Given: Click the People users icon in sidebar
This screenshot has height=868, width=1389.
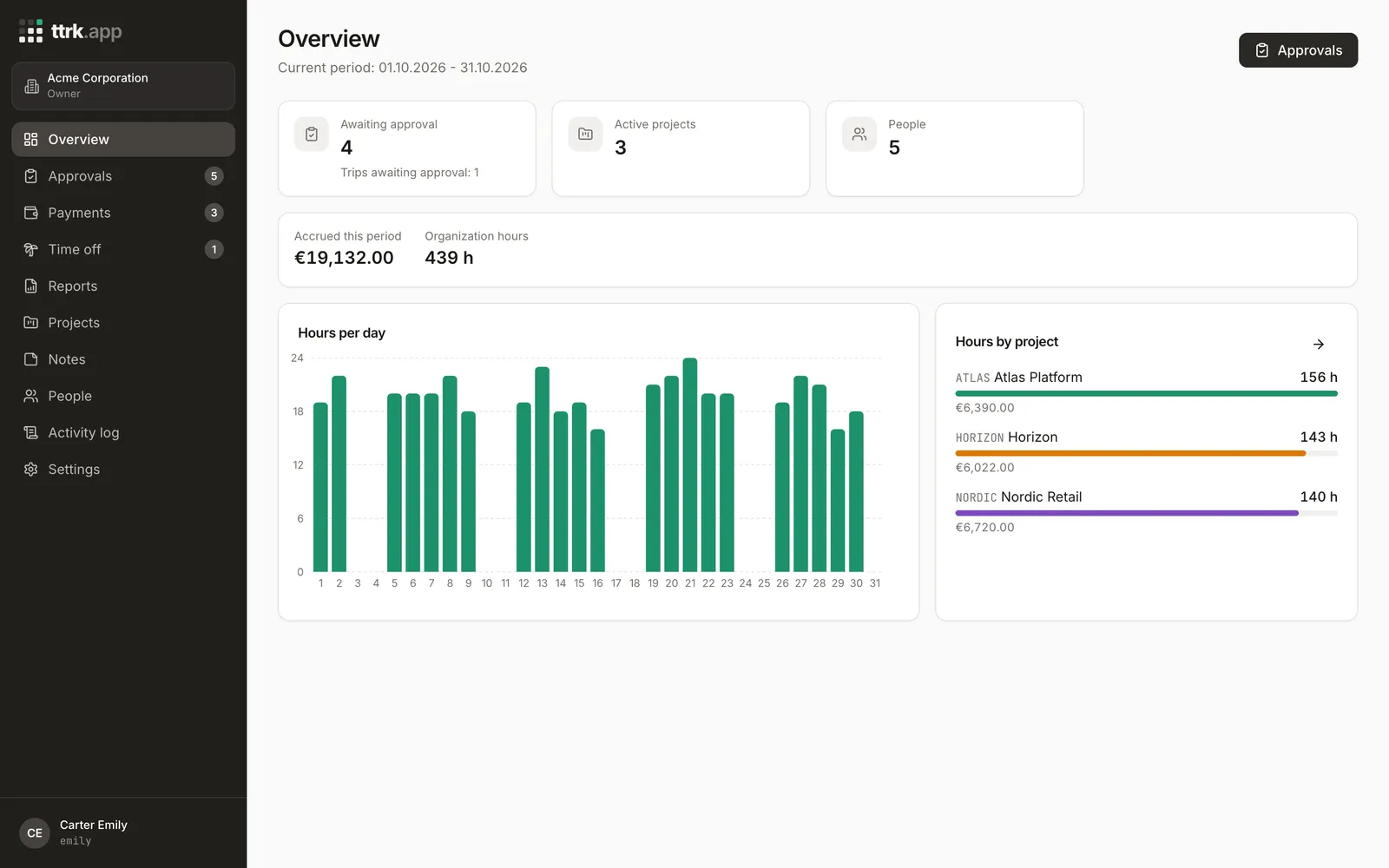Looking at the screenshot, I should pyautogui.click(x=31, y=396).
